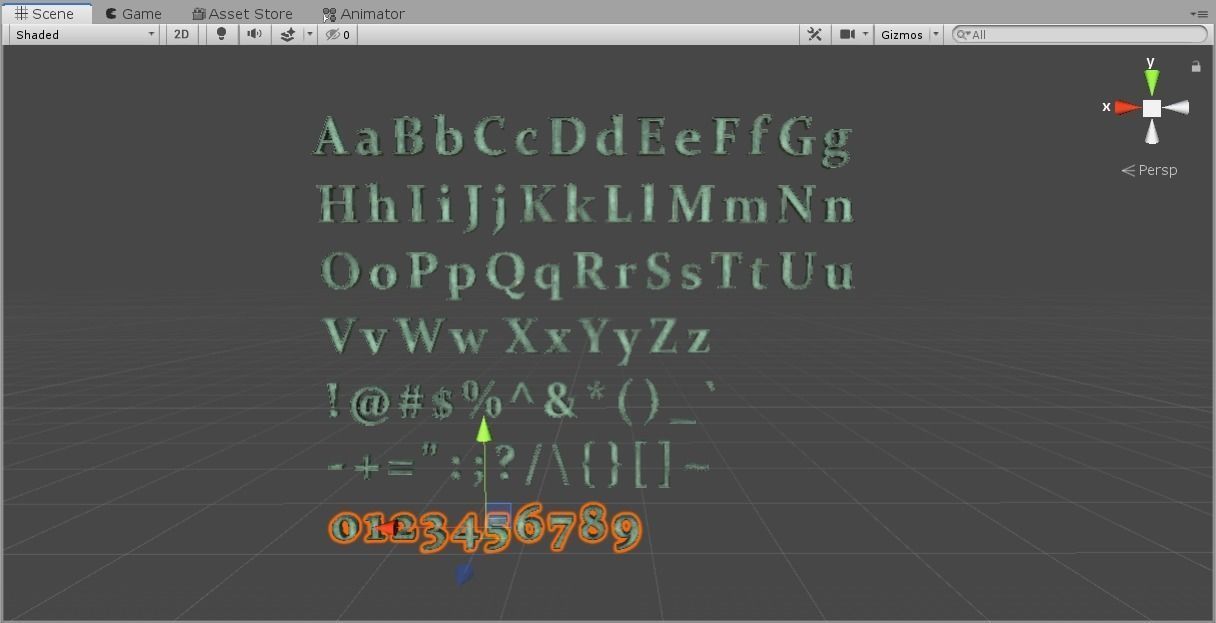
Task: Open the camera settings dropdown arrow
Action: click(x=865, y=34)
